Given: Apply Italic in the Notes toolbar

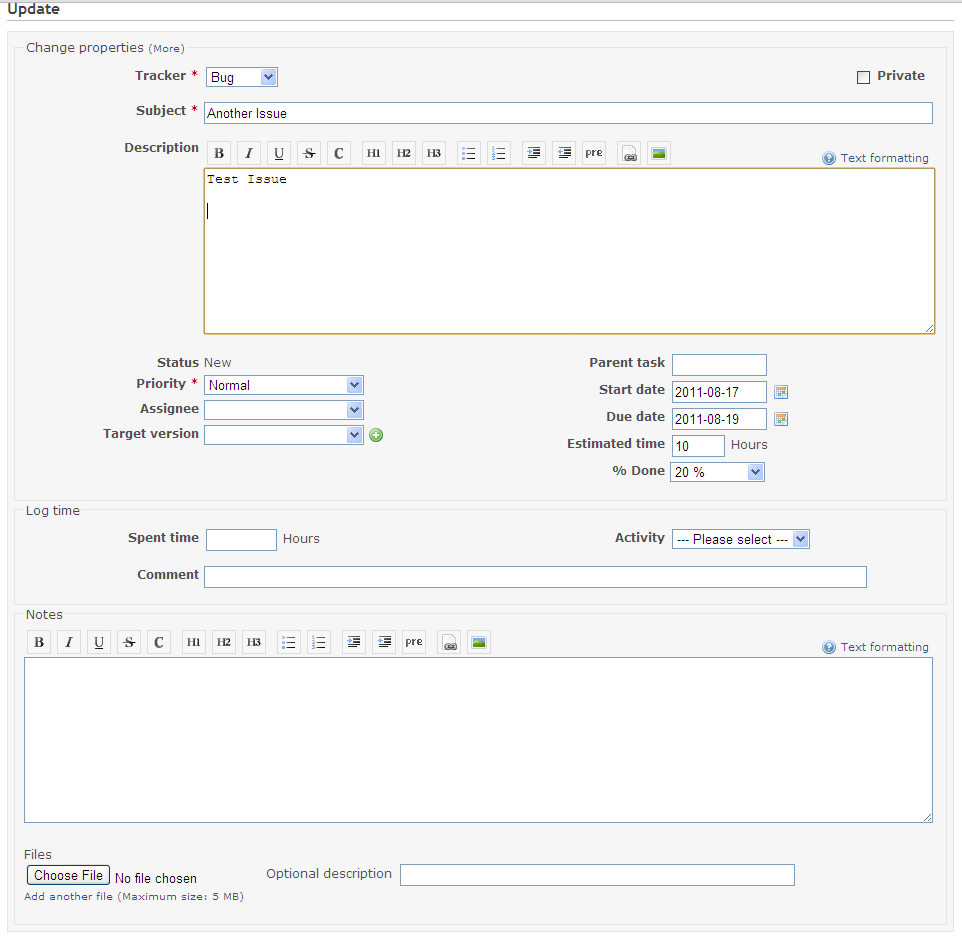Looking at the screenshot, I should point(69,642).
